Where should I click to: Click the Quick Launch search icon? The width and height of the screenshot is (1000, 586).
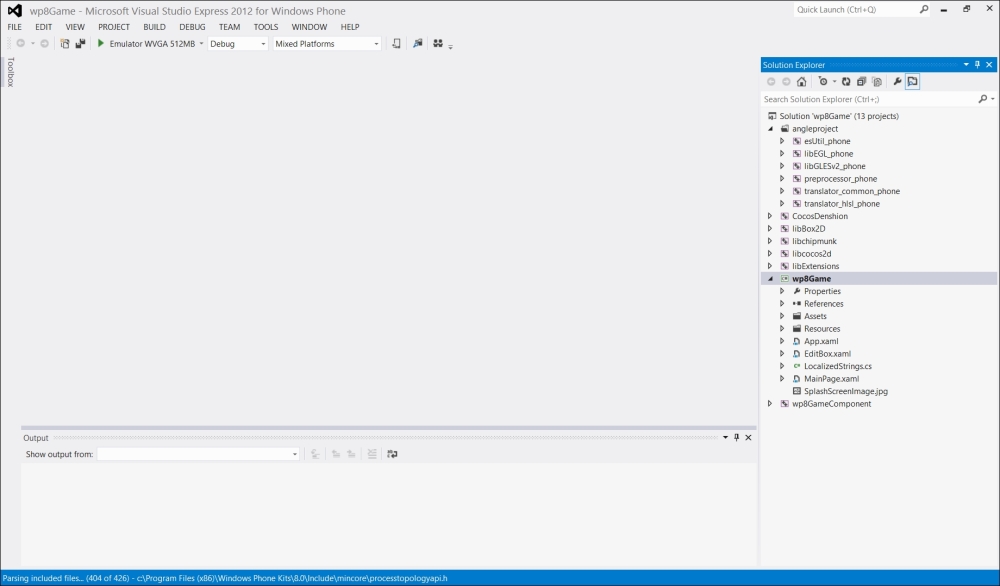click(x=923, y=10)
